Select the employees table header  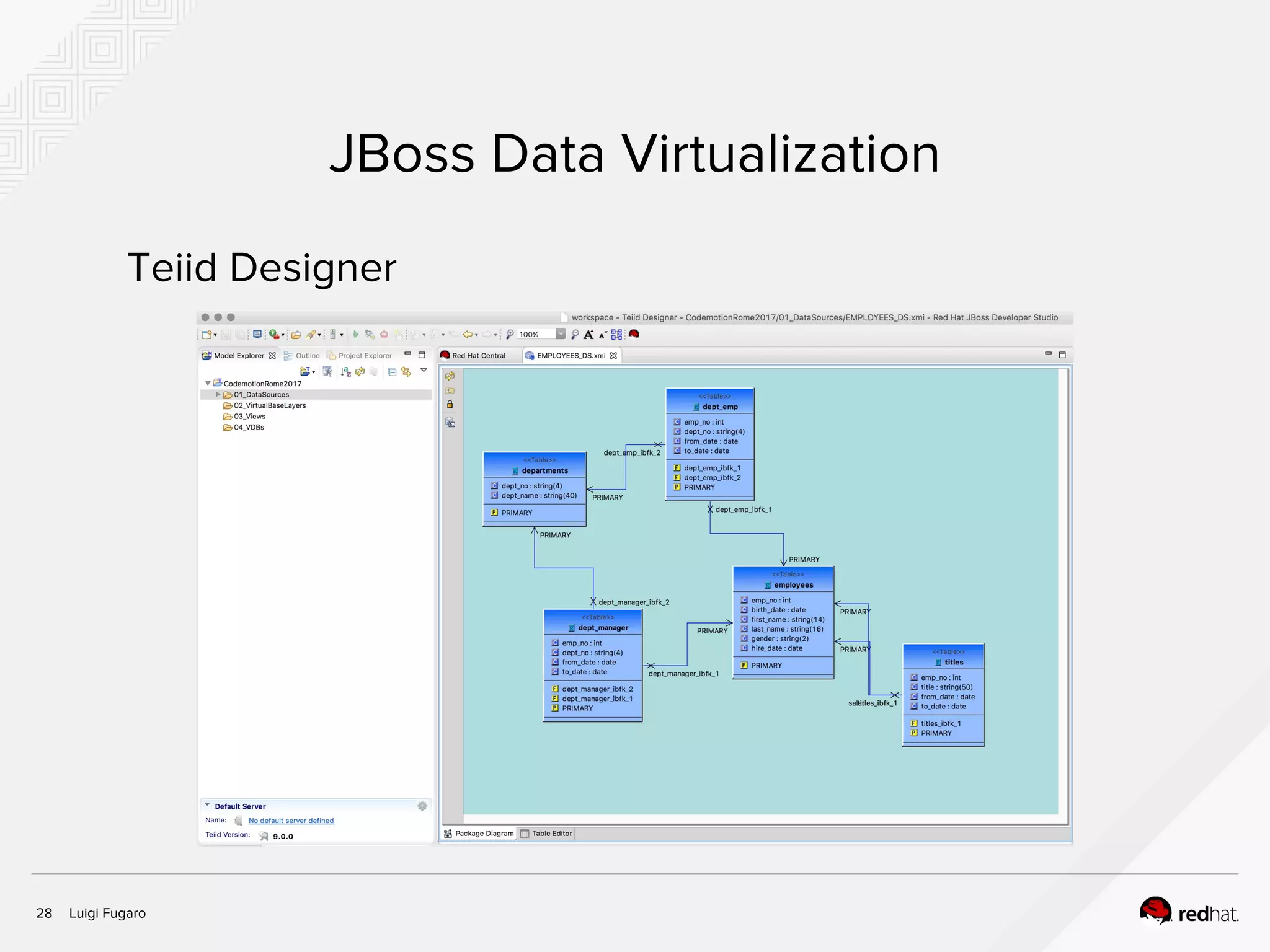pos(783,580)
